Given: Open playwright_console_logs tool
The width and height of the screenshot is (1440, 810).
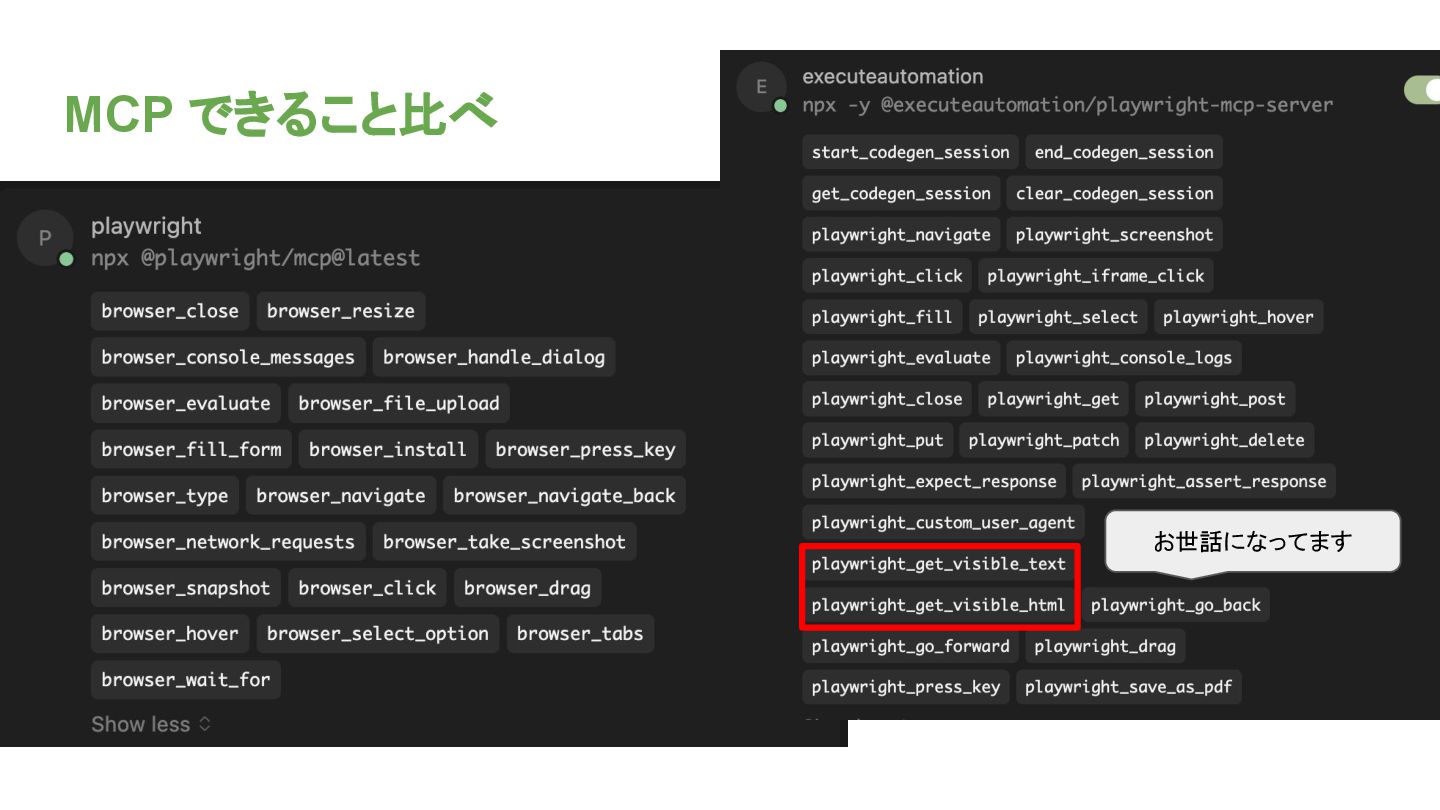Looking at the screenshot, I should 1124,357.
